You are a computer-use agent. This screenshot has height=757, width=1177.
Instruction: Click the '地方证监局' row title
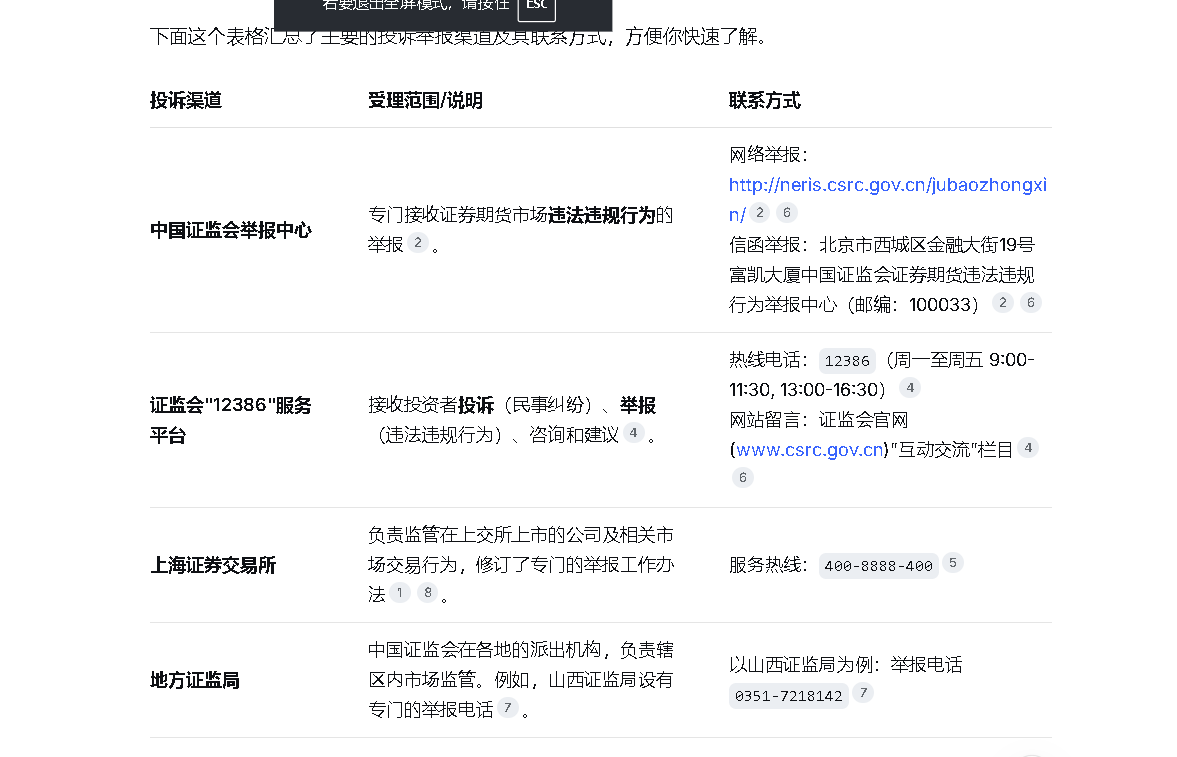click(195, 680)
